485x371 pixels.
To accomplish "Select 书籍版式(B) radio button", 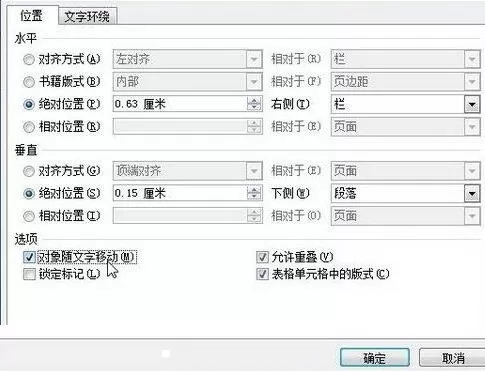I will pyautogui.click(x=29, y=82).
